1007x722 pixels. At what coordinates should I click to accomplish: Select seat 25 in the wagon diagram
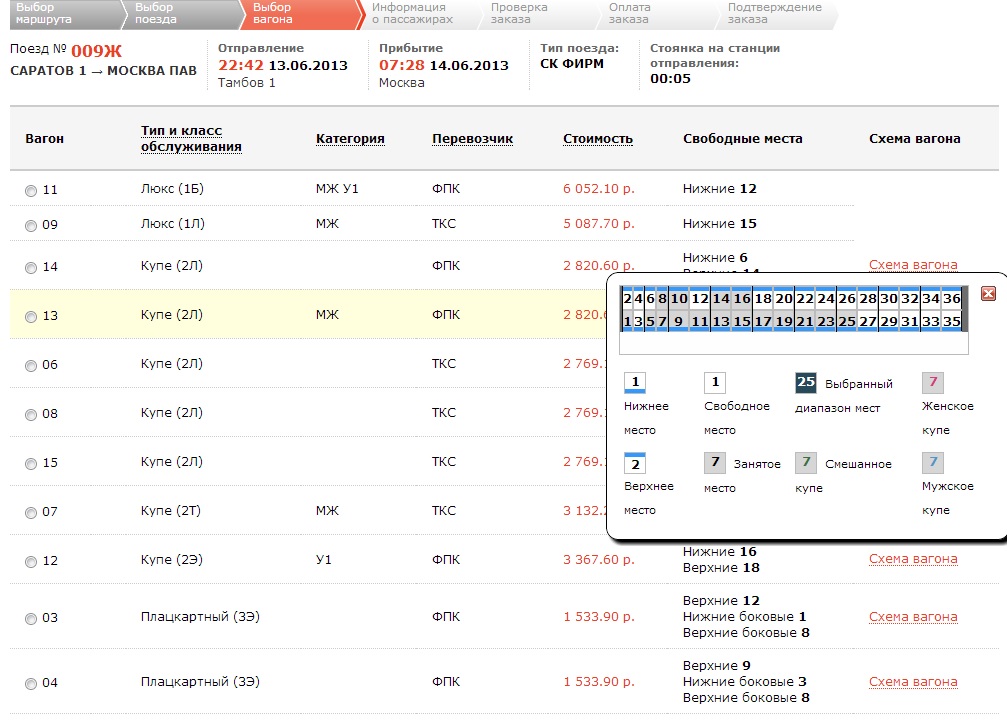point(846,322)
